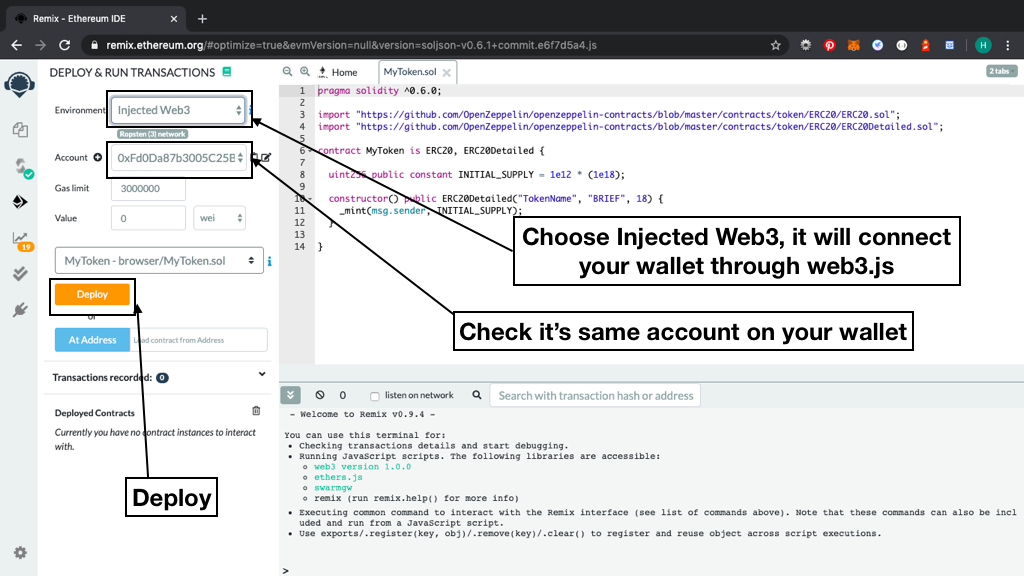Toggle listen on network checkbox
The height and width of the screenshot is (576, 1024).
(x=374, y=396)
